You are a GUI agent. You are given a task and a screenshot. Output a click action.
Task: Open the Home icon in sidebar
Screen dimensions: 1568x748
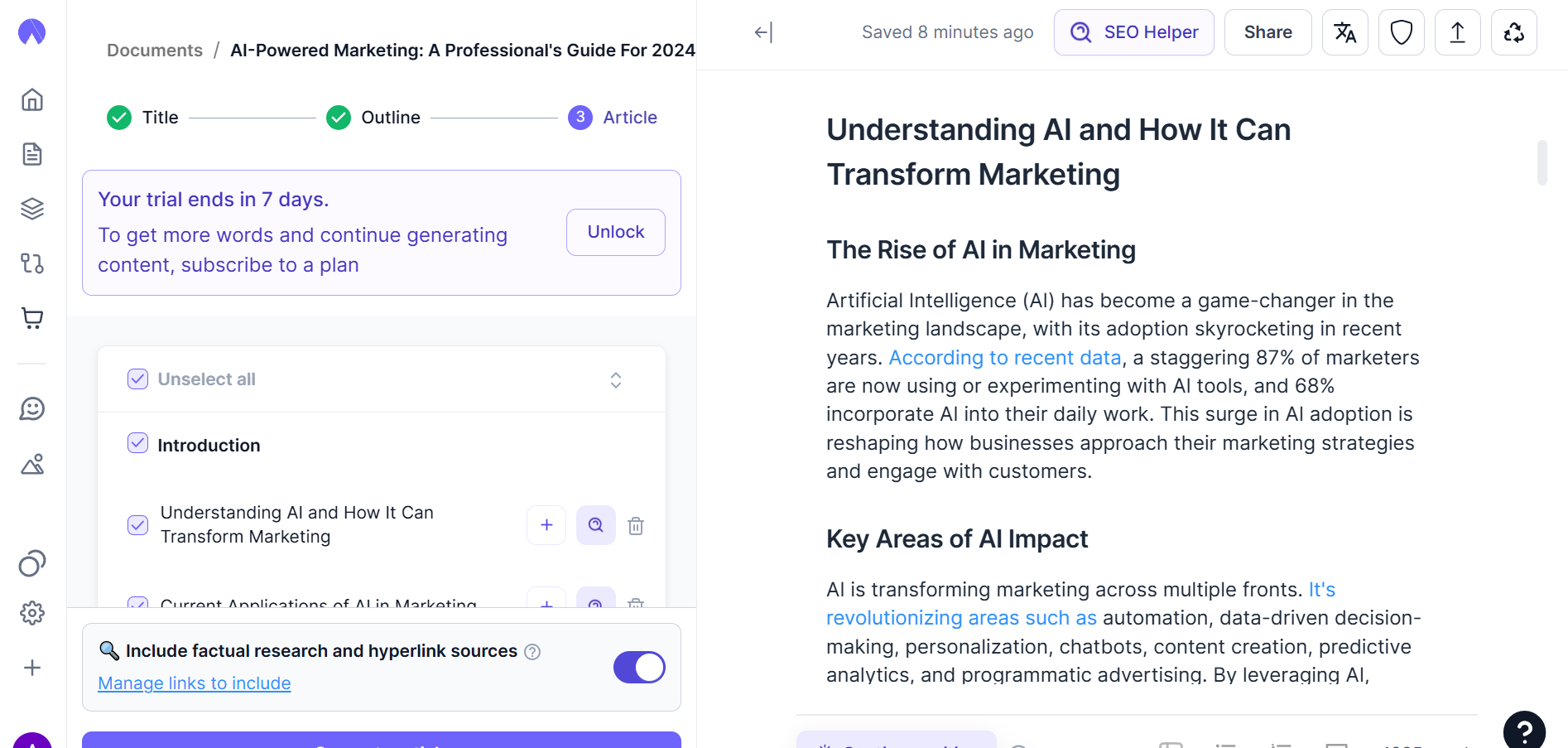pos(32,99)
